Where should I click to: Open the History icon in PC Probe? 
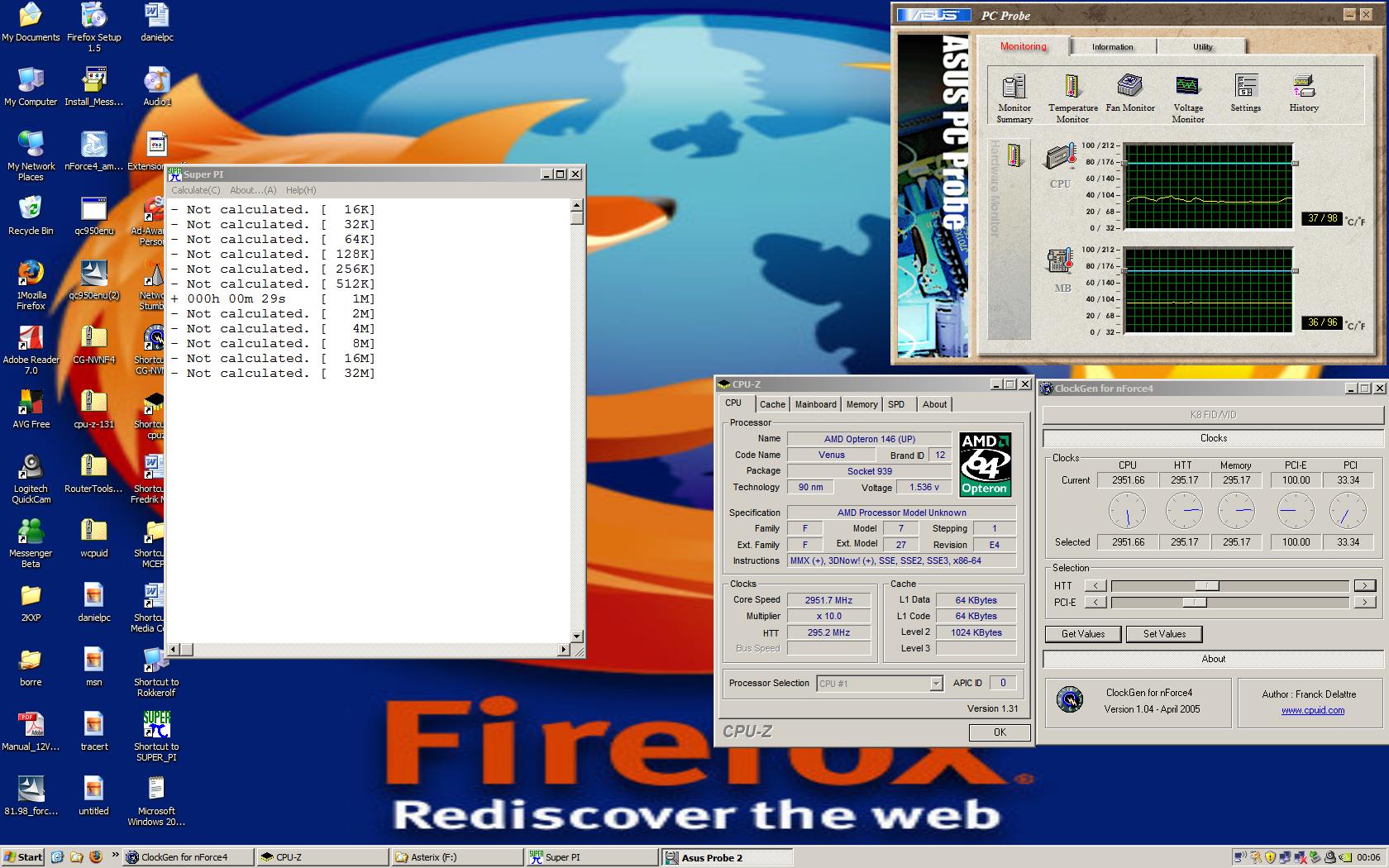1303,87
